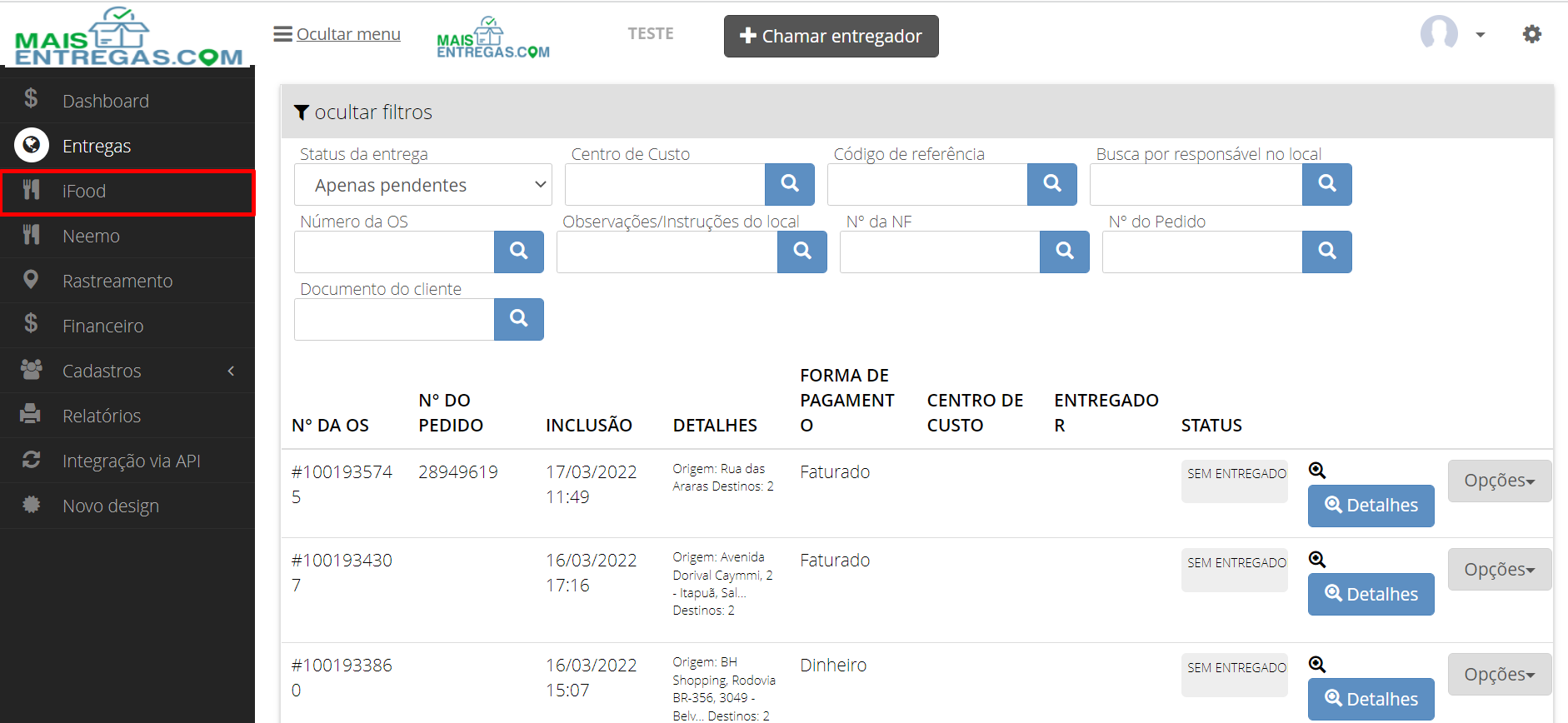Go to Rastreamento in sidebar

tap(127, 281)
